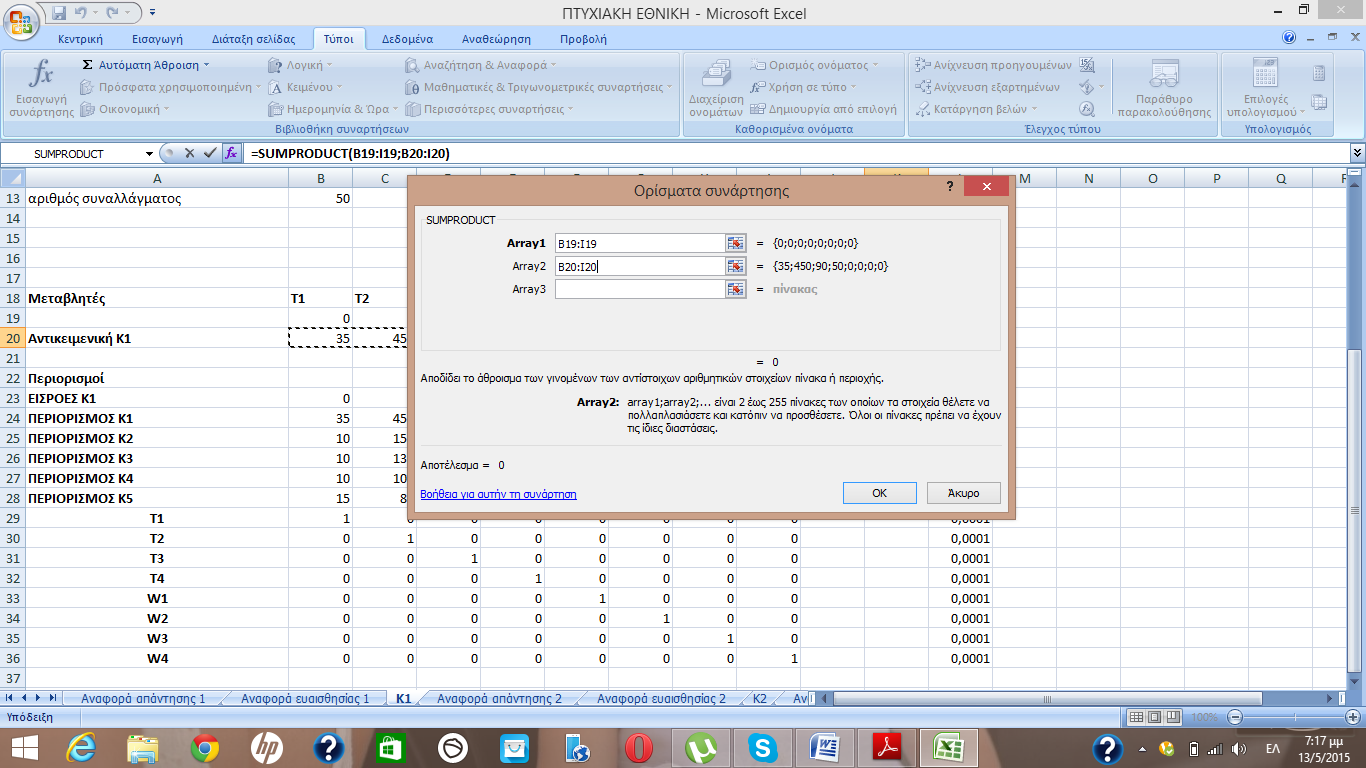This screenshot has width=1366, height=768.
Task: Select Page Layout view icon in status bar
Action: point(1154,717)
